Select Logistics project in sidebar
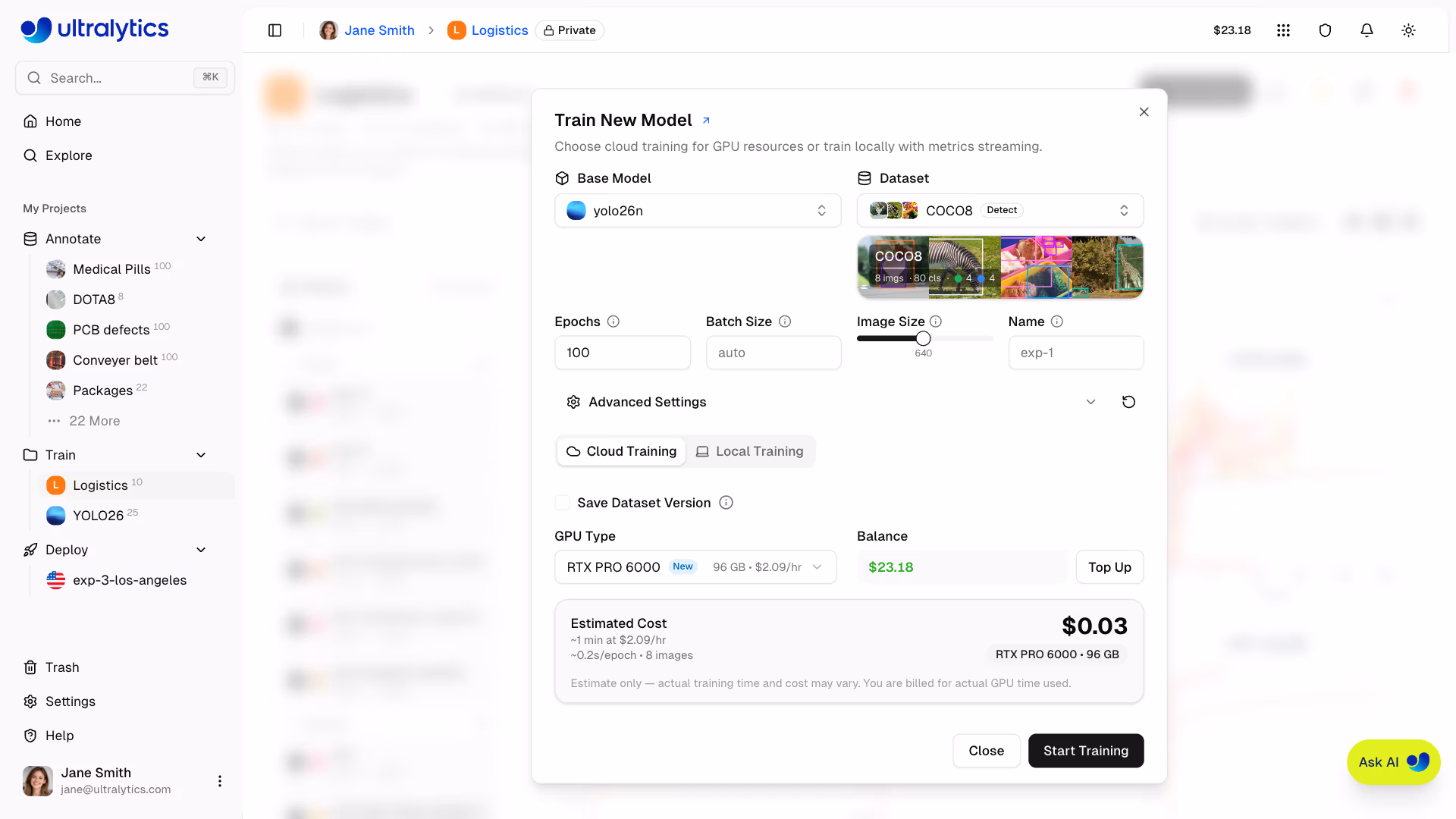 136,485
